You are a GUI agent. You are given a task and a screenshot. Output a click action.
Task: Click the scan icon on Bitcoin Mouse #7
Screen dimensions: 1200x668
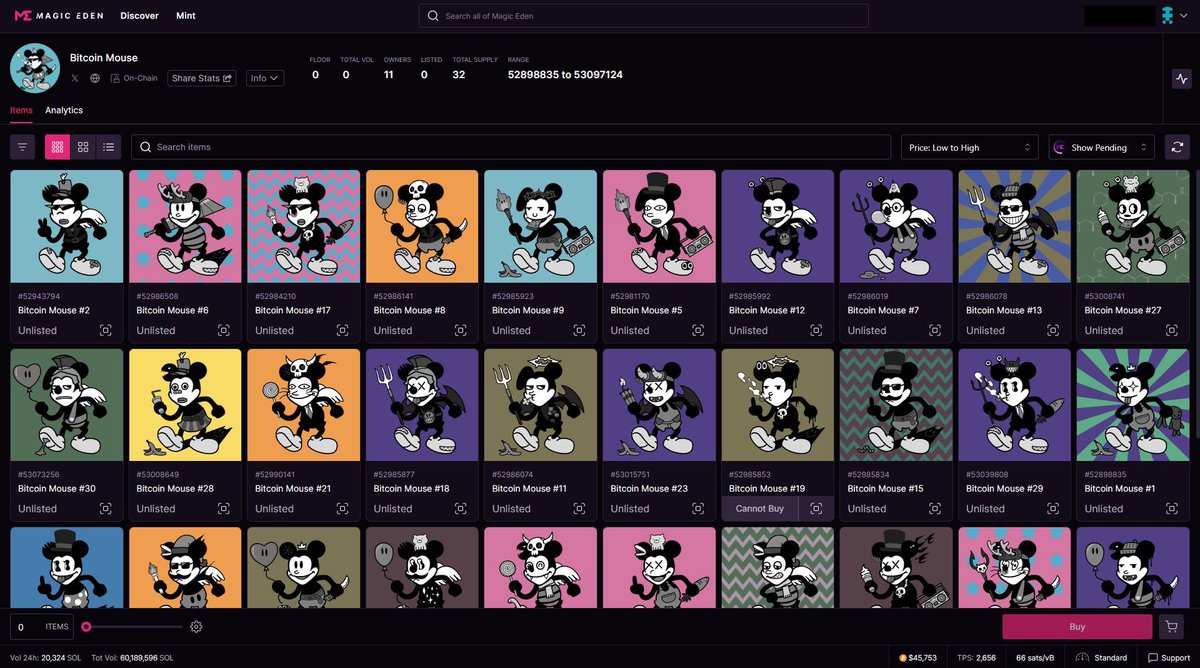935,330
